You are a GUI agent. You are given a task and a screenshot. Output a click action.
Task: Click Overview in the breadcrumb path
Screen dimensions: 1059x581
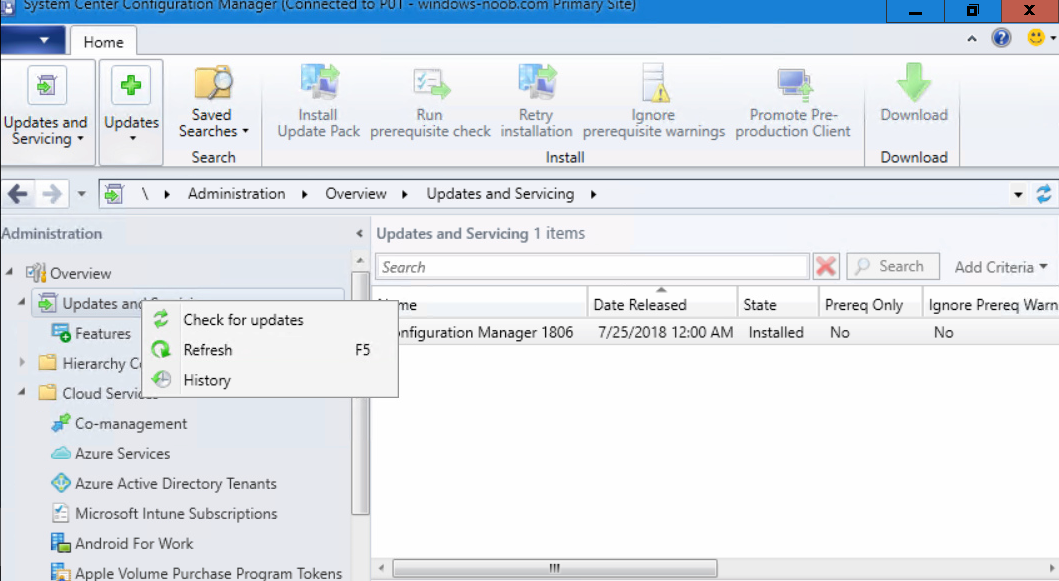[x=356, y=194]
